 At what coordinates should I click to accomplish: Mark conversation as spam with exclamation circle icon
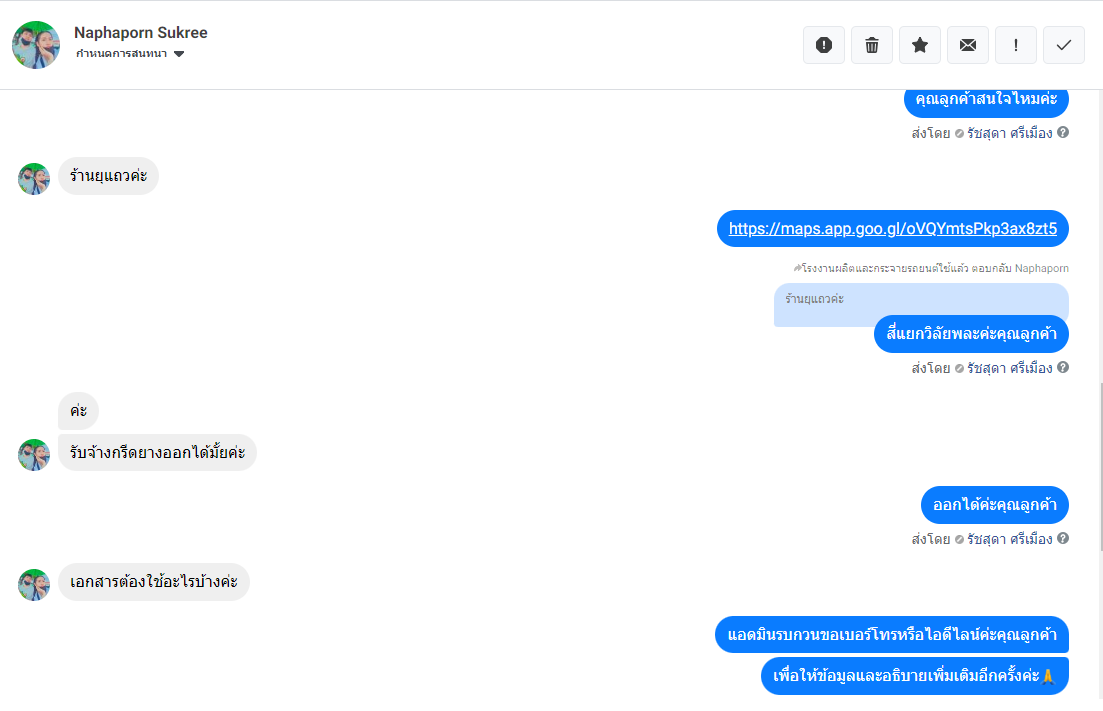824,45
